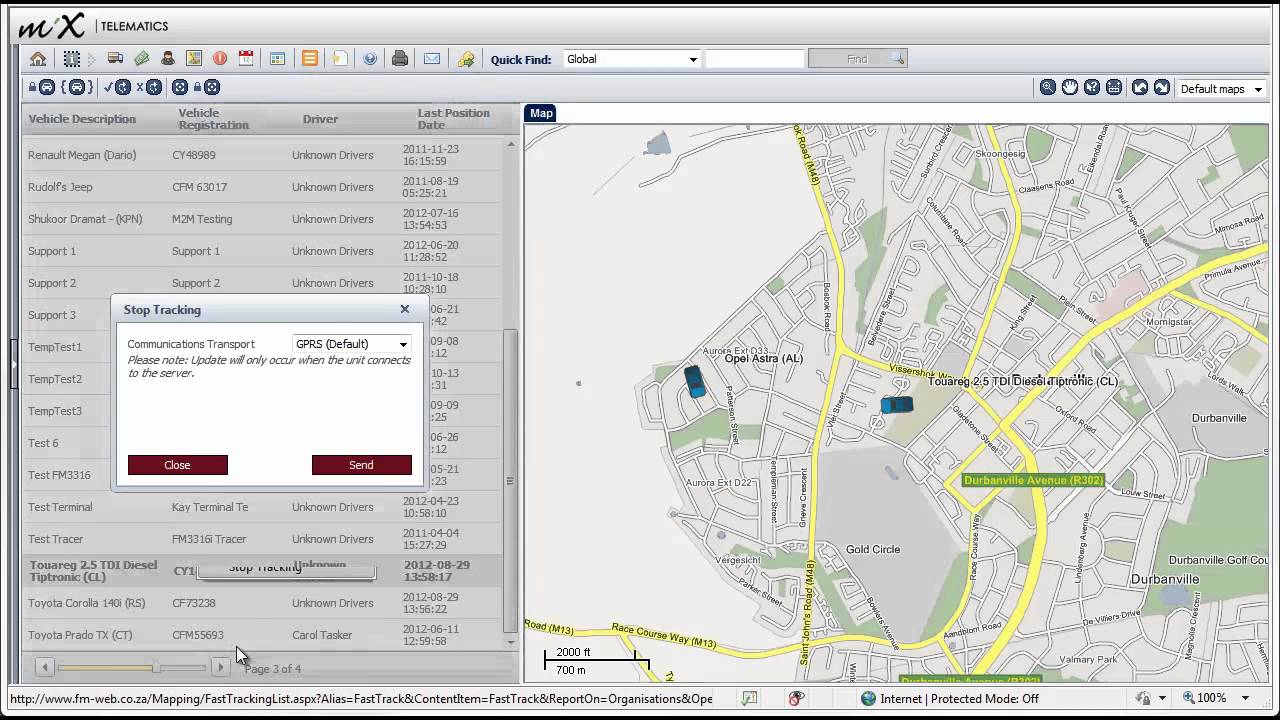Go to the previous page arrow
1280x720 pixels.
pos(45,667)
